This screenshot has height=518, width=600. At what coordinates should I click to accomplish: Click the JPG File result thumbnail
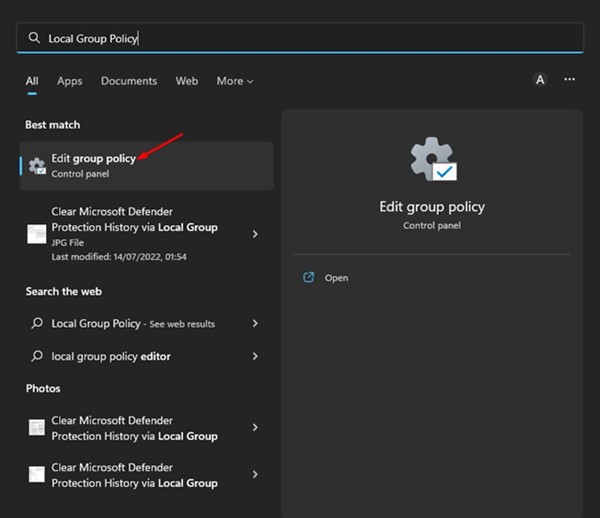pyautogui.click(x=37, y=234)
